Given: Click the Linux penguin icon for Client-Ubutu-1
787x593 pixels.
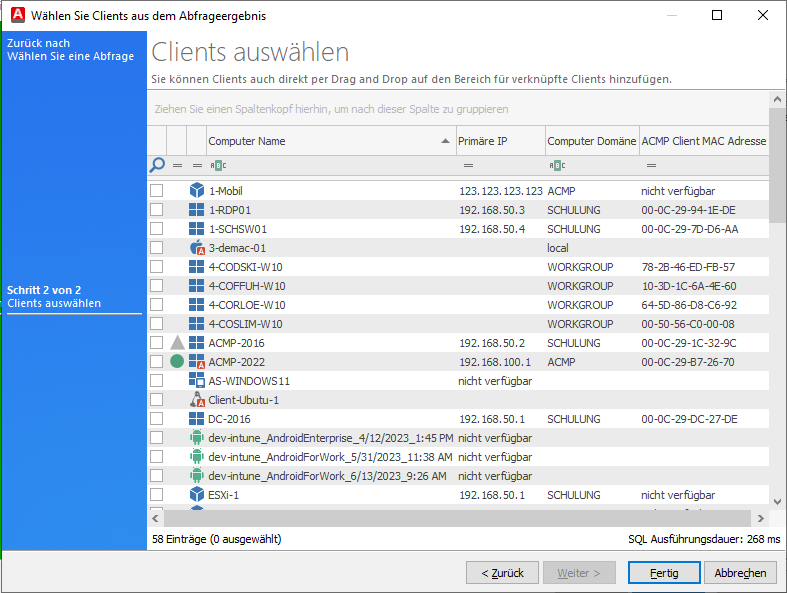Looking at the screenshot, I should (x=196, y=400).
